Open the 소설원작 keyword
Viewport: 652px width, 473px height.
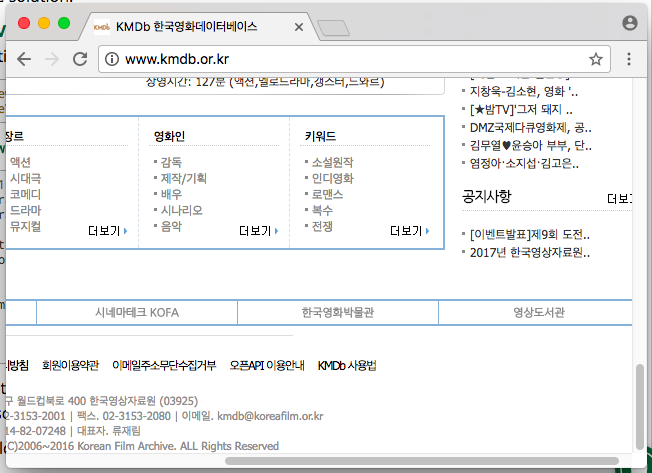click(333, 162)
